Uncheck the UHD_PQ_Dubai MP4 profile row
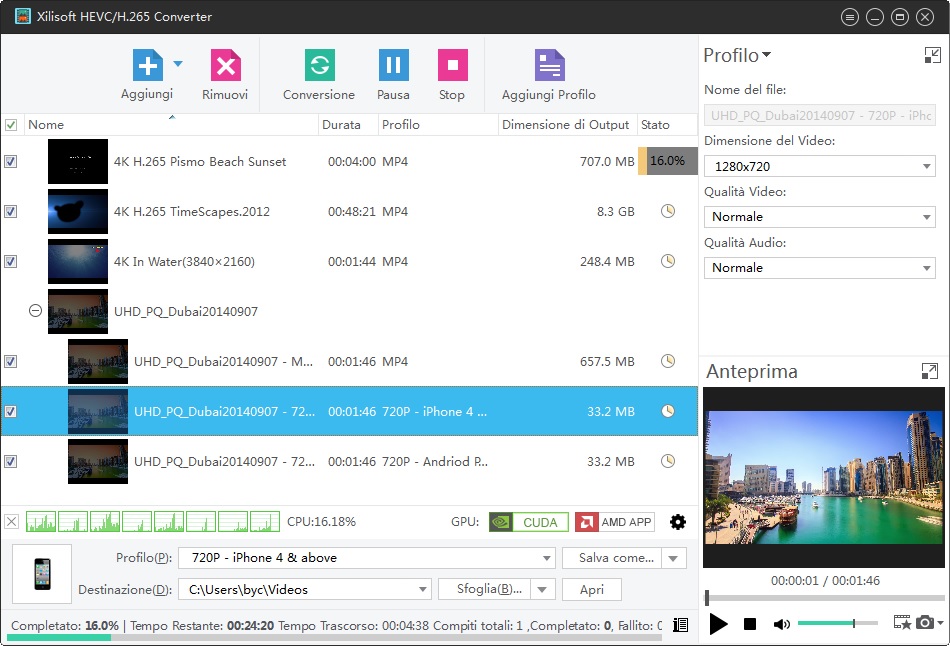This screenshot has height=646, width=950. pos(10,361)
